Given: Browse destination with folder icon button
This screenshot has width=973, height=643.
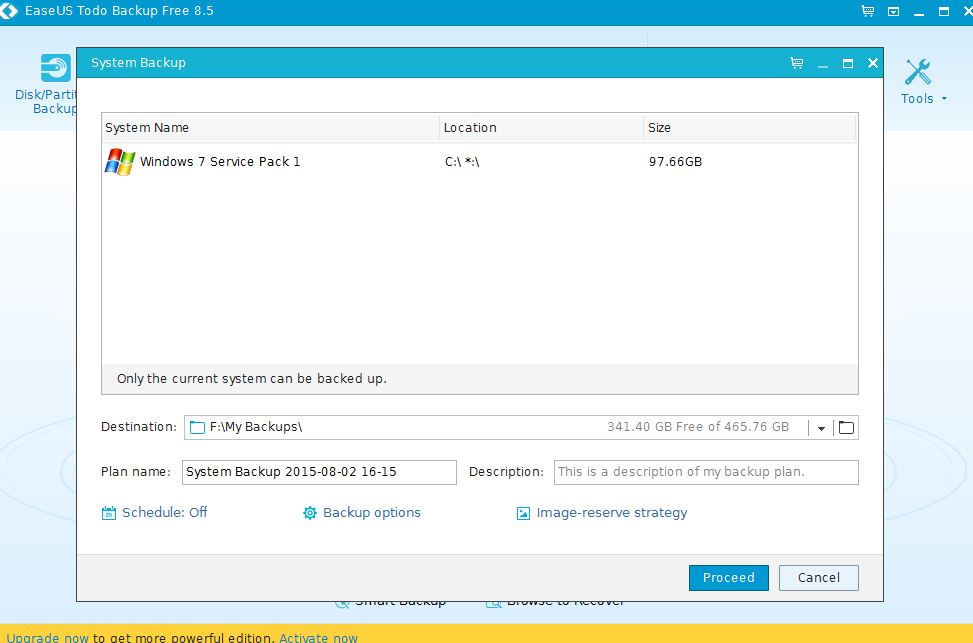Looking at the screenshot, I should (846, 428).
